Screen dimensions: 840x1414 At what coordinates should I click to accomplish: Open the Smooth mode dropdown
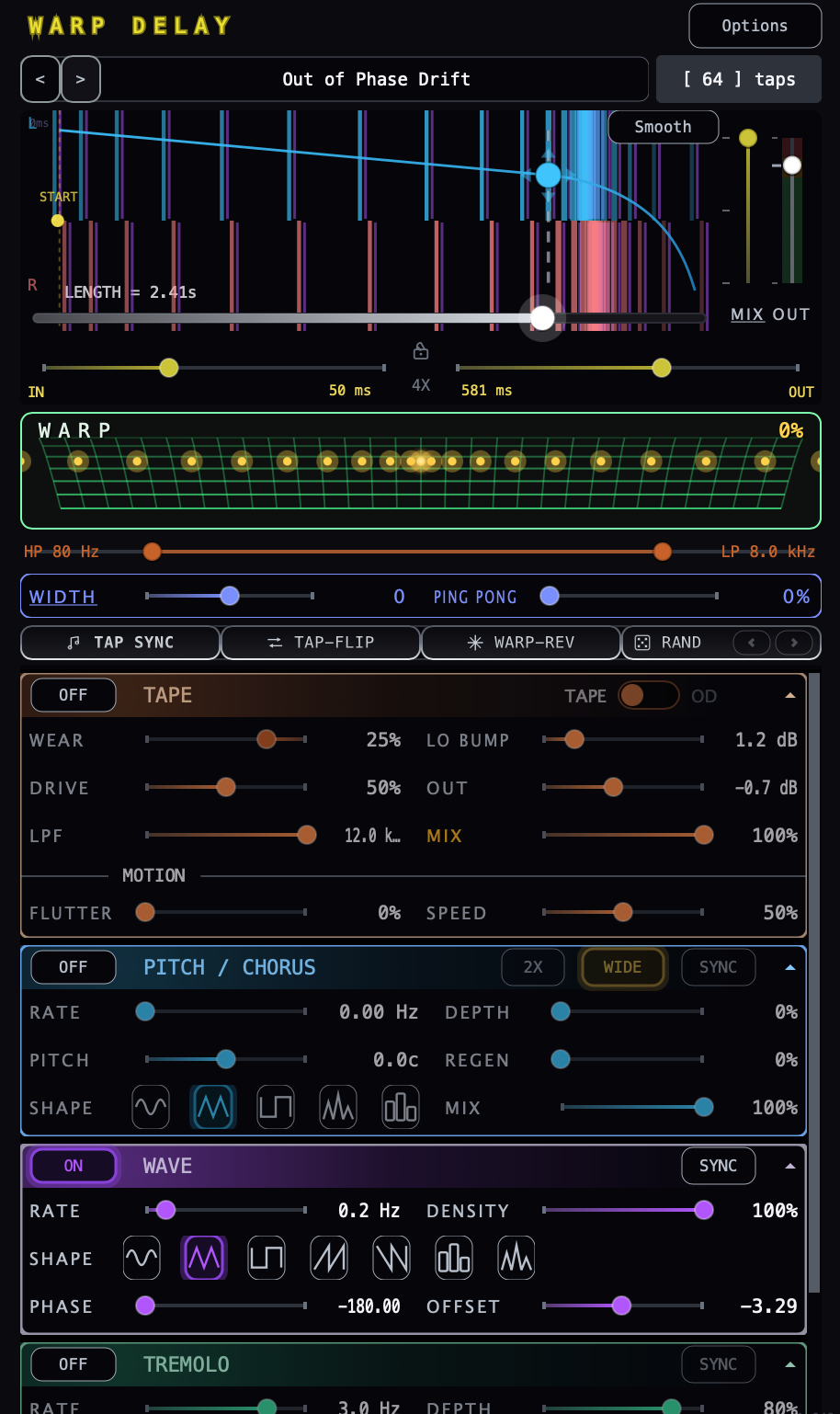664,127
